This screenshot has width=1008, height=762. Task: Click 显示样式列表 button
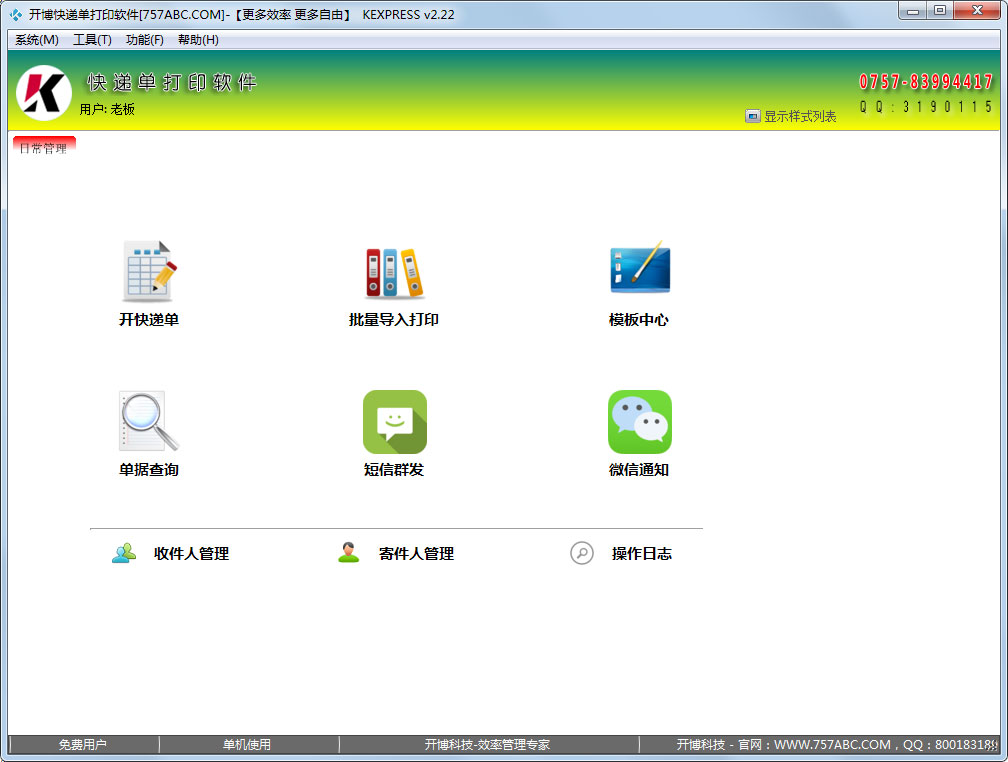[791, 116]
